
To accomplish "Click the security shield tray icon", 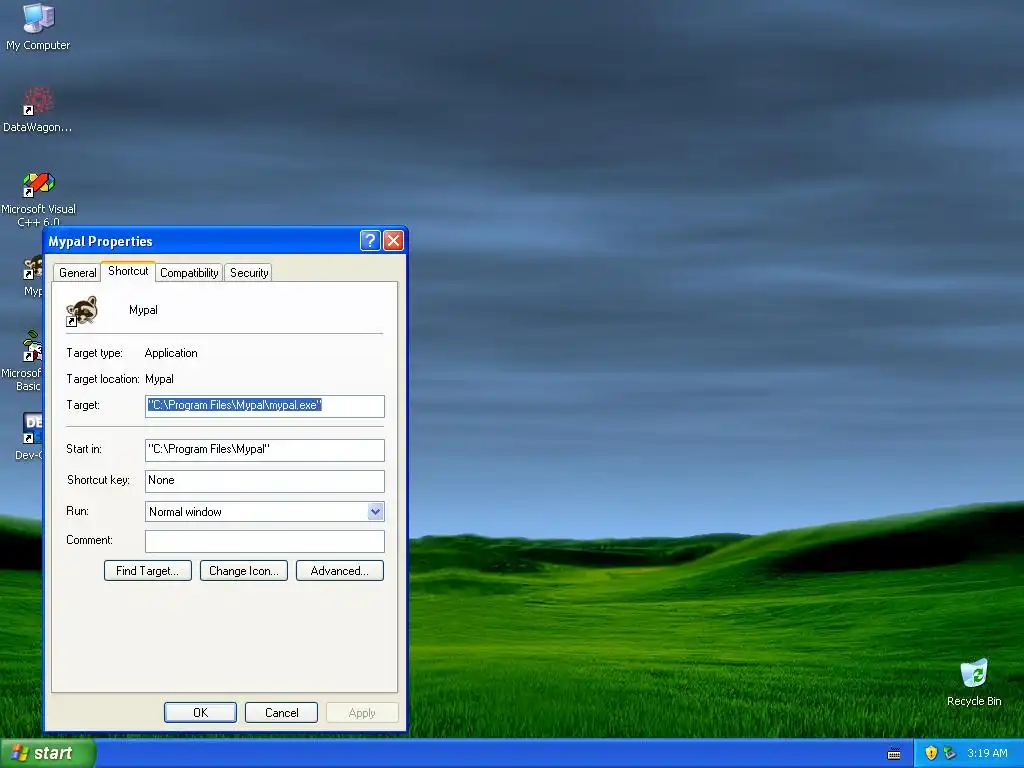I will tap(931, 753).
